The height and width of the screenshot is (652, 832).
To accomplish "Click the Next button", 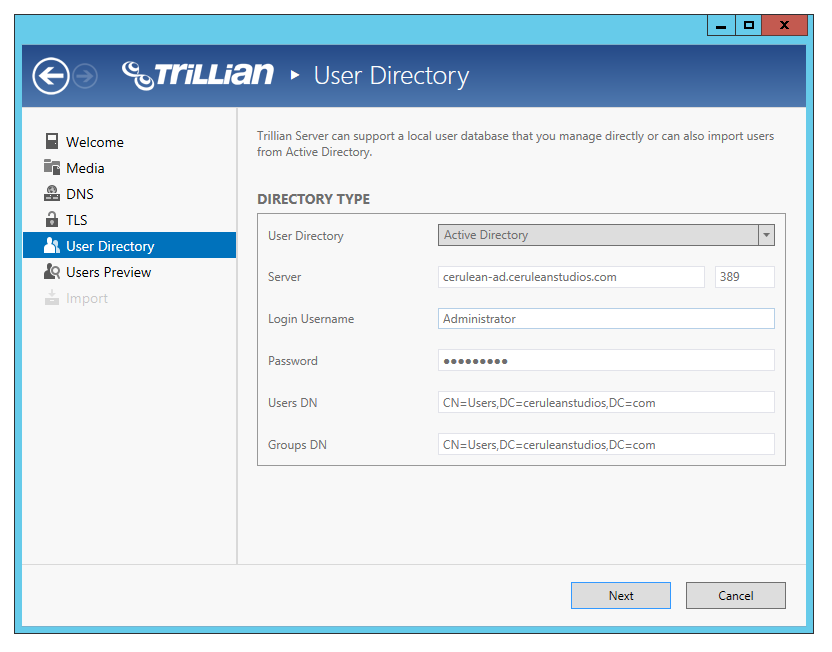I will pos(620,595).
